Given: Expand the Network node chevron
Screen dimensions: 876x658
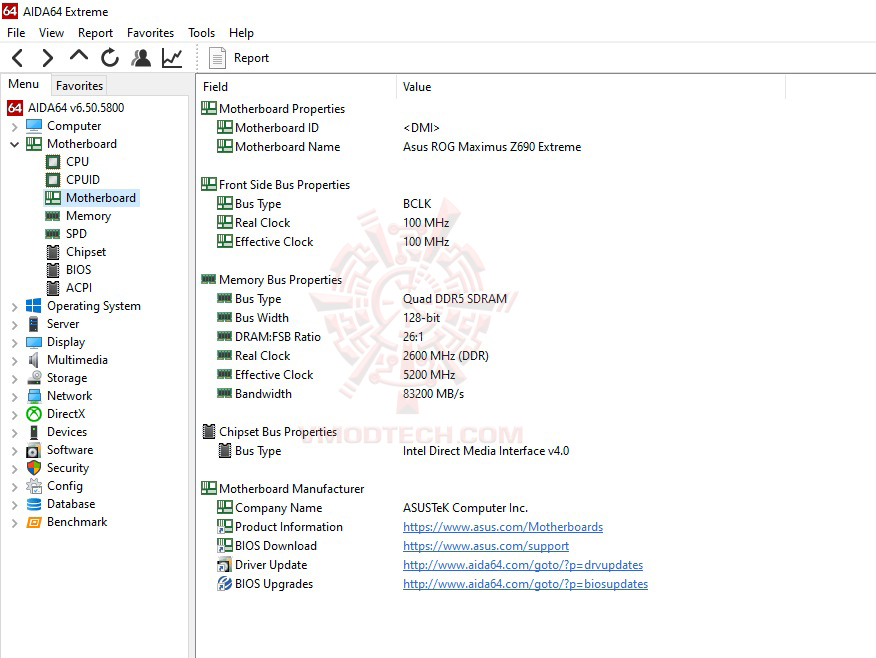Looking at the screenshot, I should tap(15, 397).
